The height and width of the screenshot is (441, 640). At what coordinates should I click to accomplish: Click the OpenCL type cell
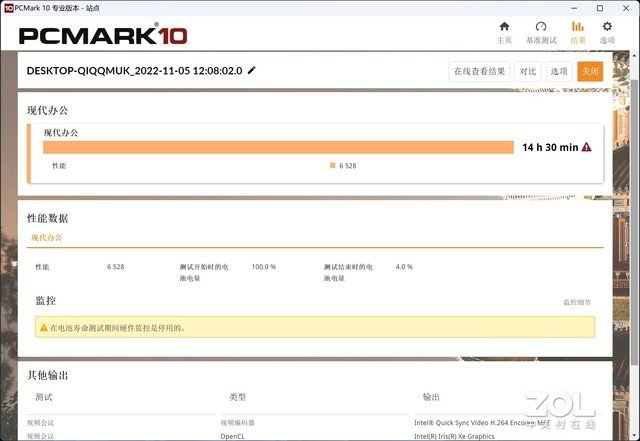(x=233, y=436)
